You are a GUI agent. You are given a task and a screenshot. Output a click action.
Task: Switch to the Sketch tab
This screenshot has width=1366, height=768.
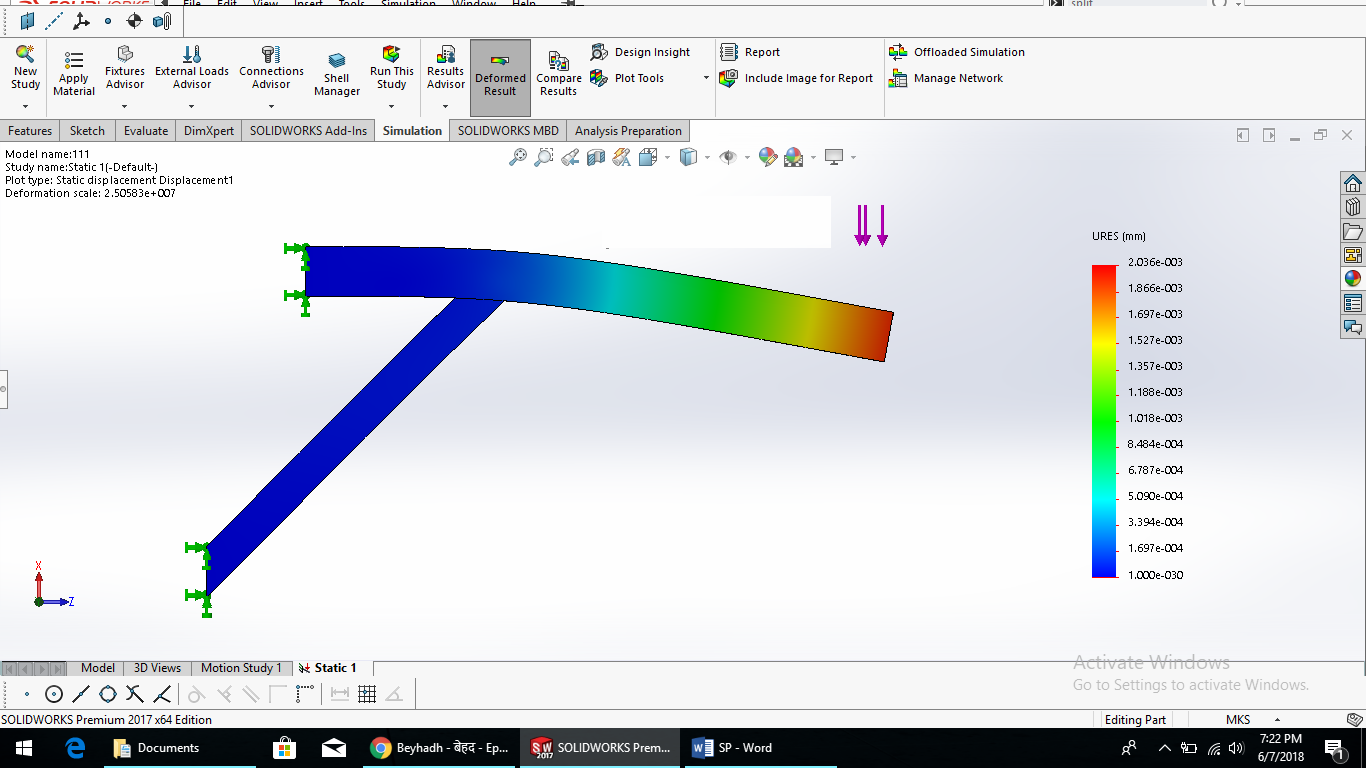pyautogui.click(x=87, y=131)
